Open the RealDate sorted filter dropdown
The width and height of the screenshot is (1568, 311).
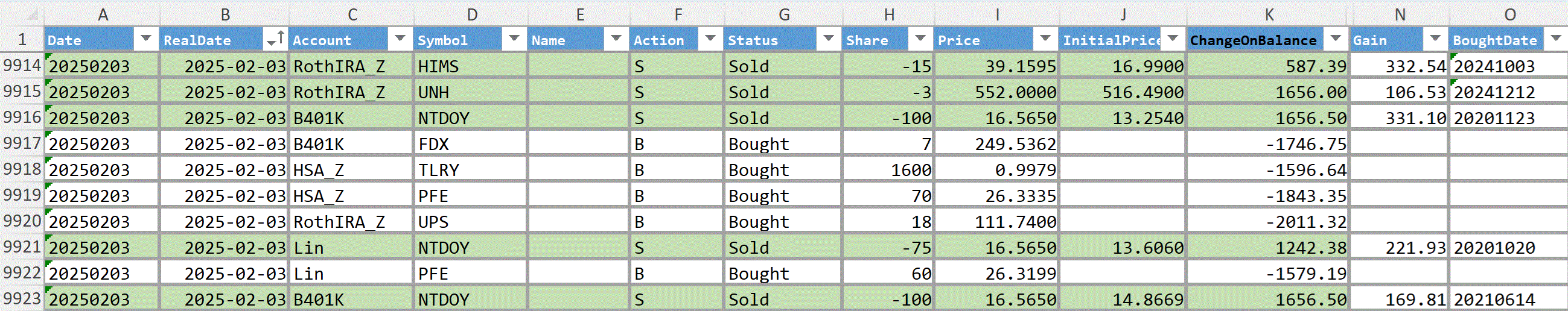[x=275, y=39]
